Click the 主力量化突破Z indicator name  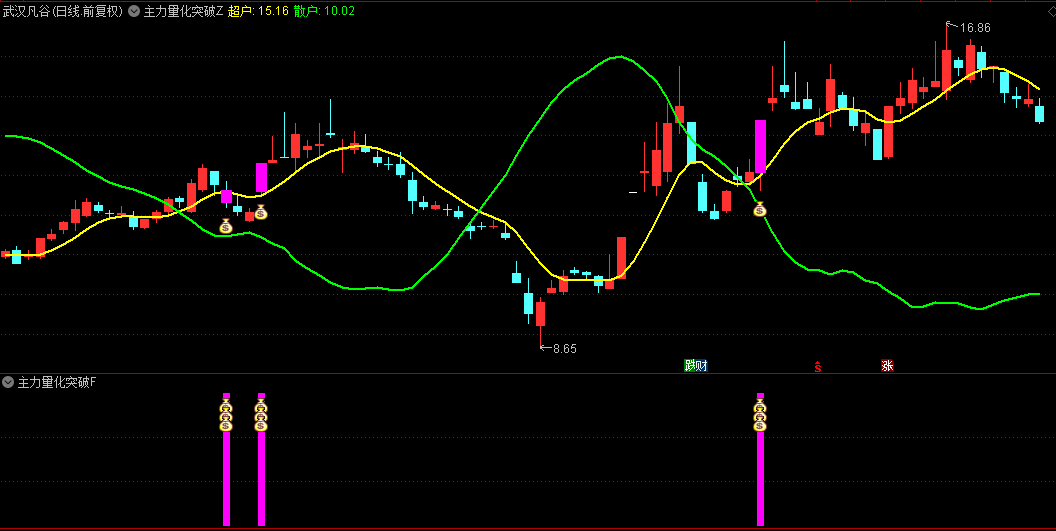pyautogui.click(x=183, y=11)
